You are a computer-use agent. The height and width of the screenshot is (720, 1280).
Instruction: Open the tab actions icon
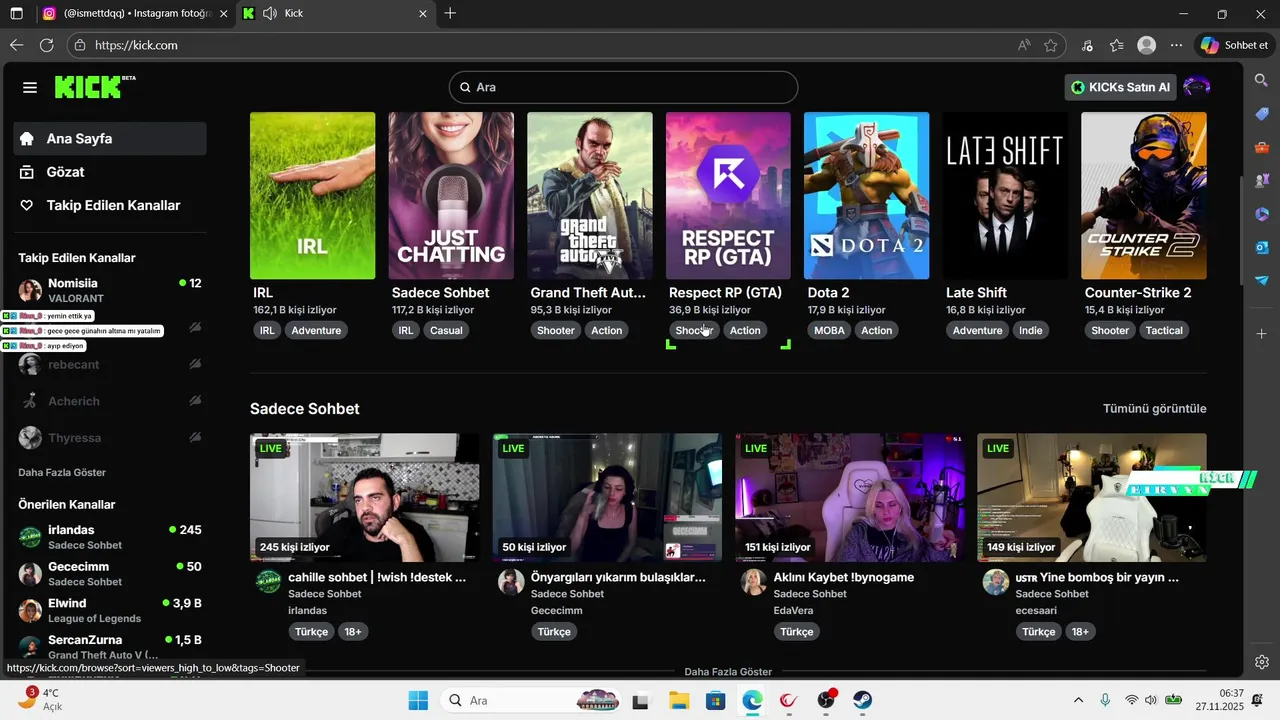coord(16,14)
